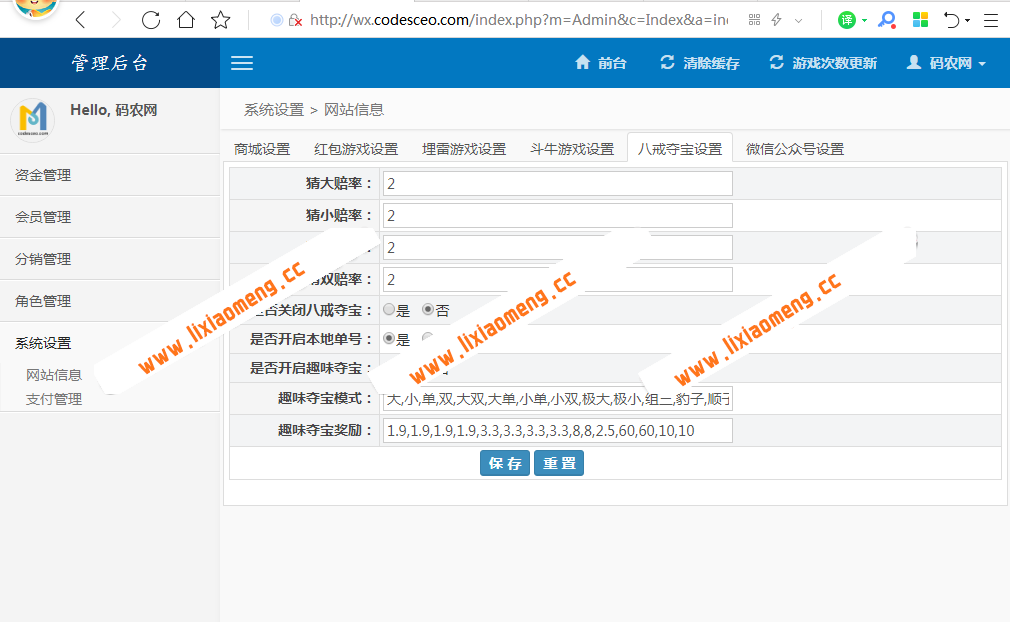Viewport: 1010px width, 622px height.
Task: Click the sidebar collapse hamburger icon
Action: 241,62
